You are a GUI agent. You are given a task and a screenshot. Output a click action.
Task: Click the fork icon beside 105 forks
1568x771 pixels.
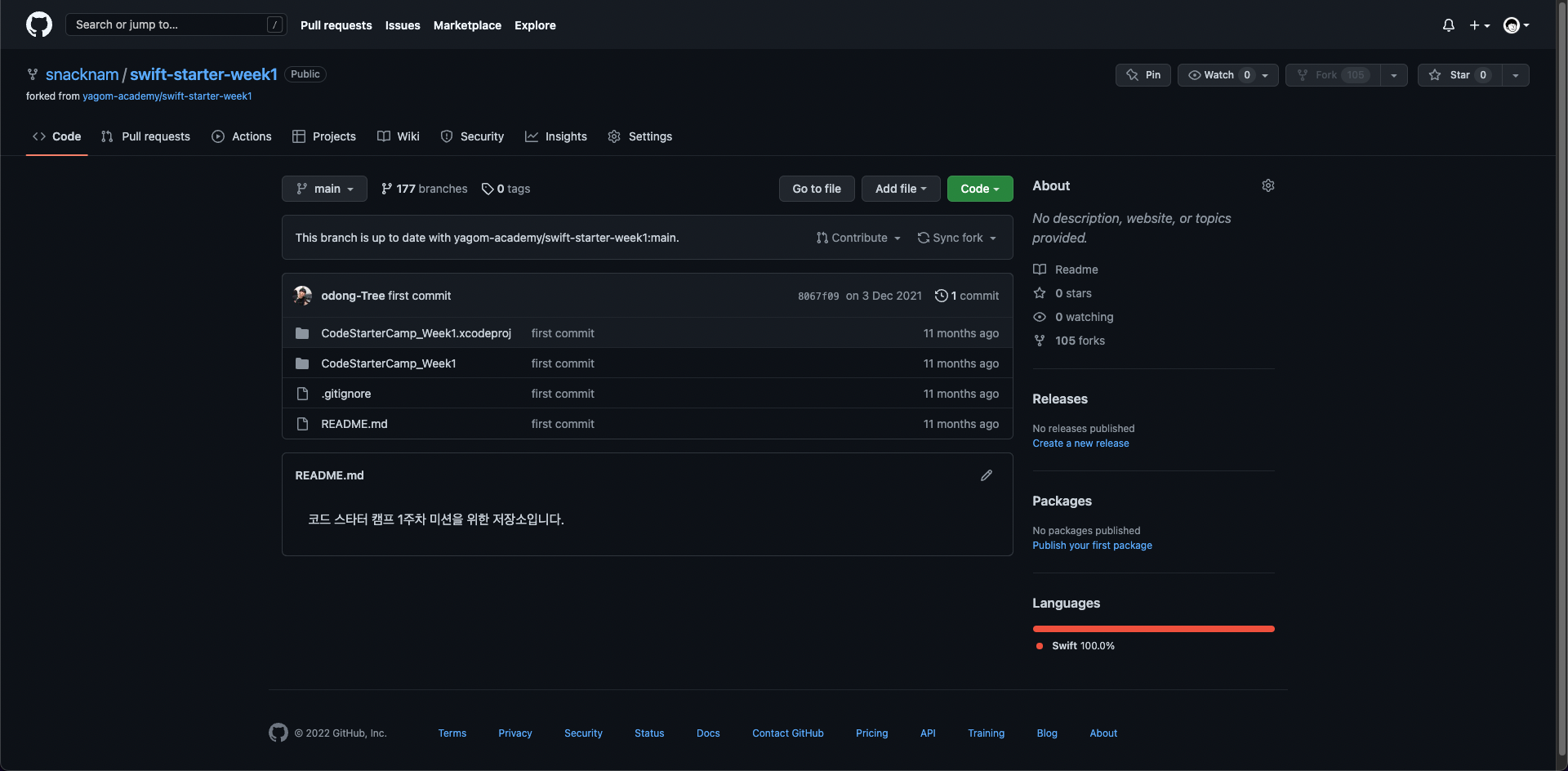(1040, 341)
